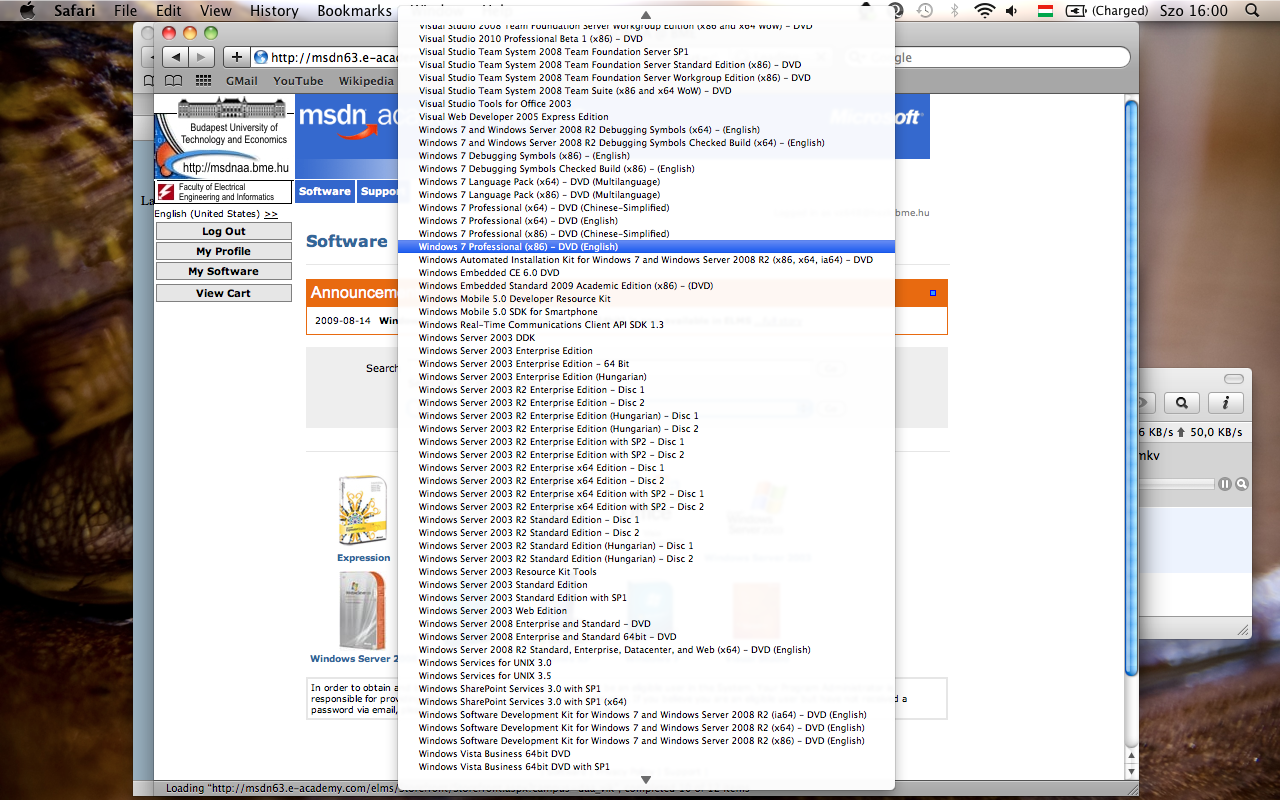Show all bookmarks with open-book icon
Image resolution: width=1280 pixels, height=800 pixels.
tap(174, 81)
